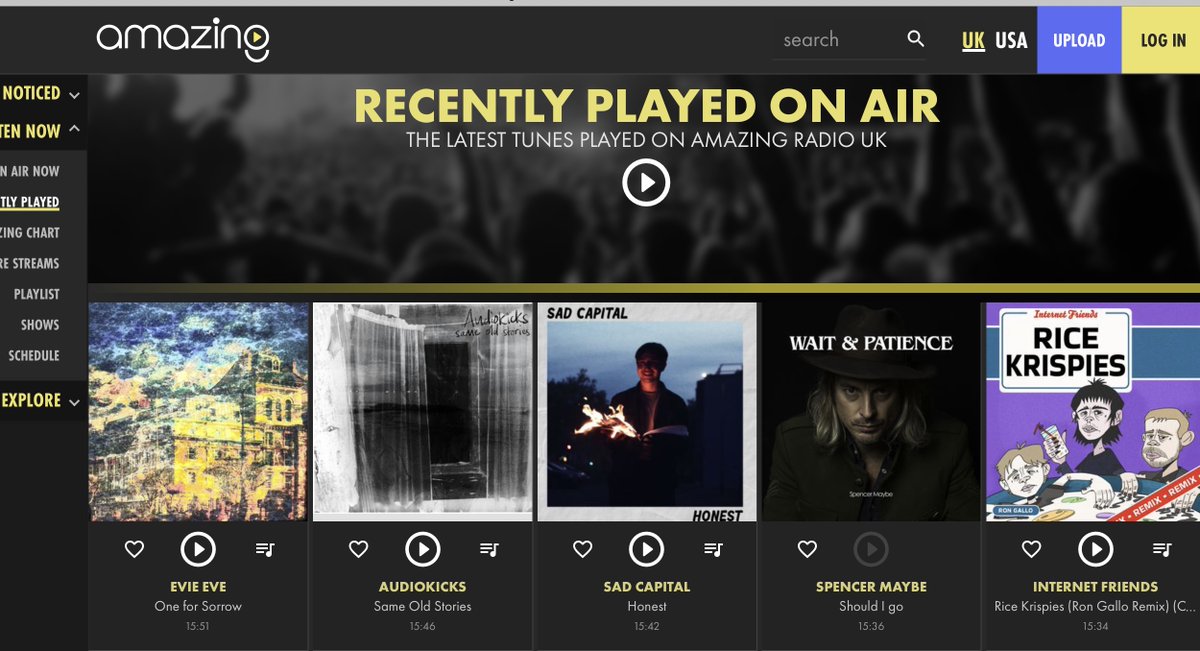Open On Air Now page
The height and width of the screenshot is (651, 1200).
click(x=30, y=171)
